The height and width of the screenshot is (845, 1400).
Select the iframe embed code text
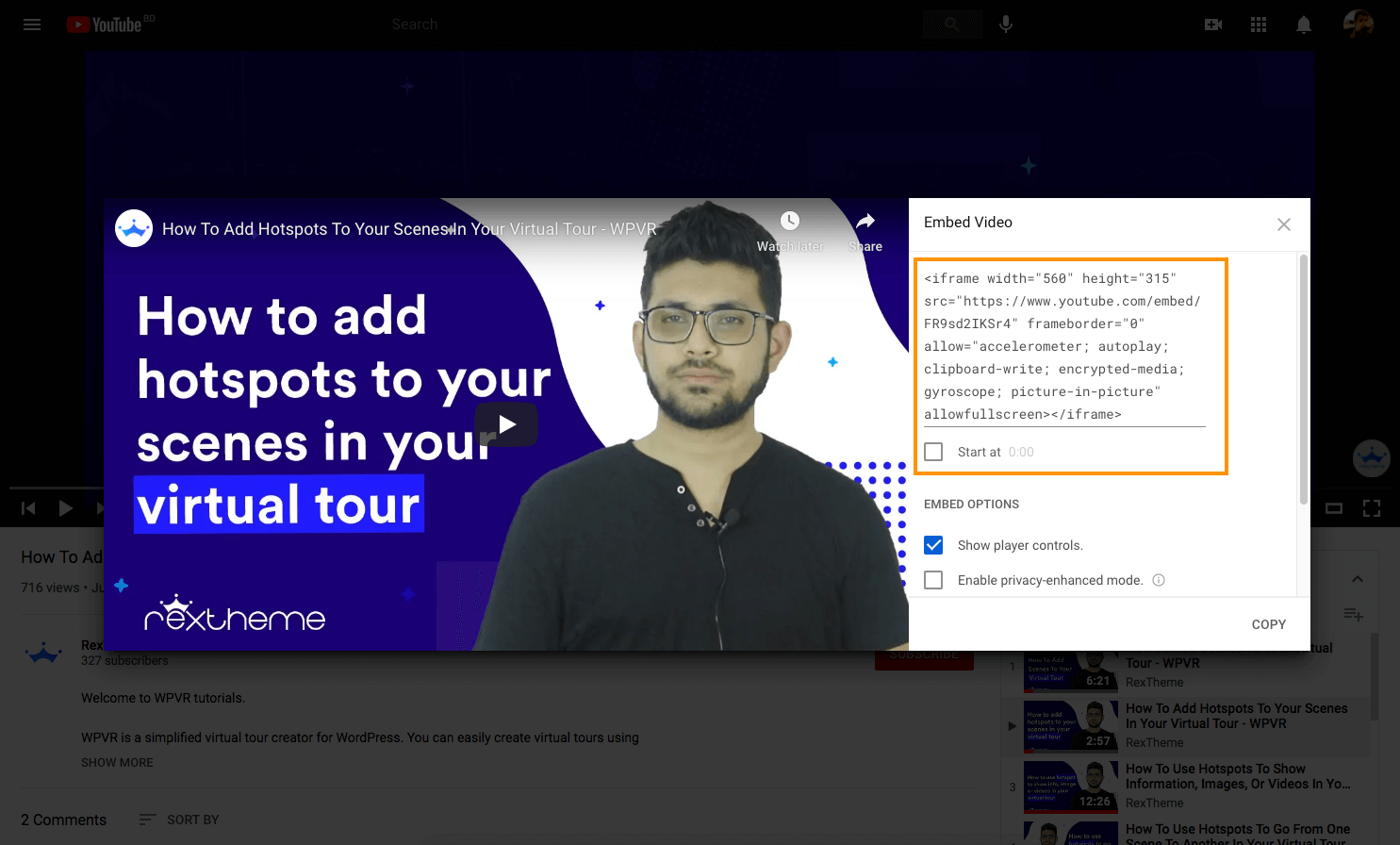1064,346
